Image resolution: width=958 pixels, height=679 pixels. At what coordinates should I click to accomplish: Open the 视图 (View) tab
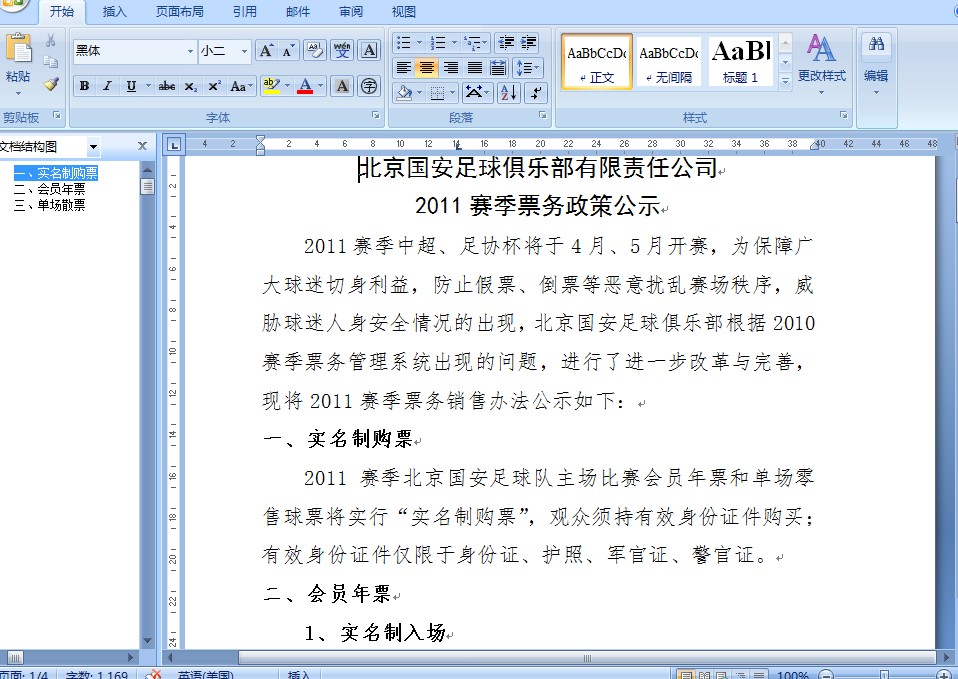[403, 11]
